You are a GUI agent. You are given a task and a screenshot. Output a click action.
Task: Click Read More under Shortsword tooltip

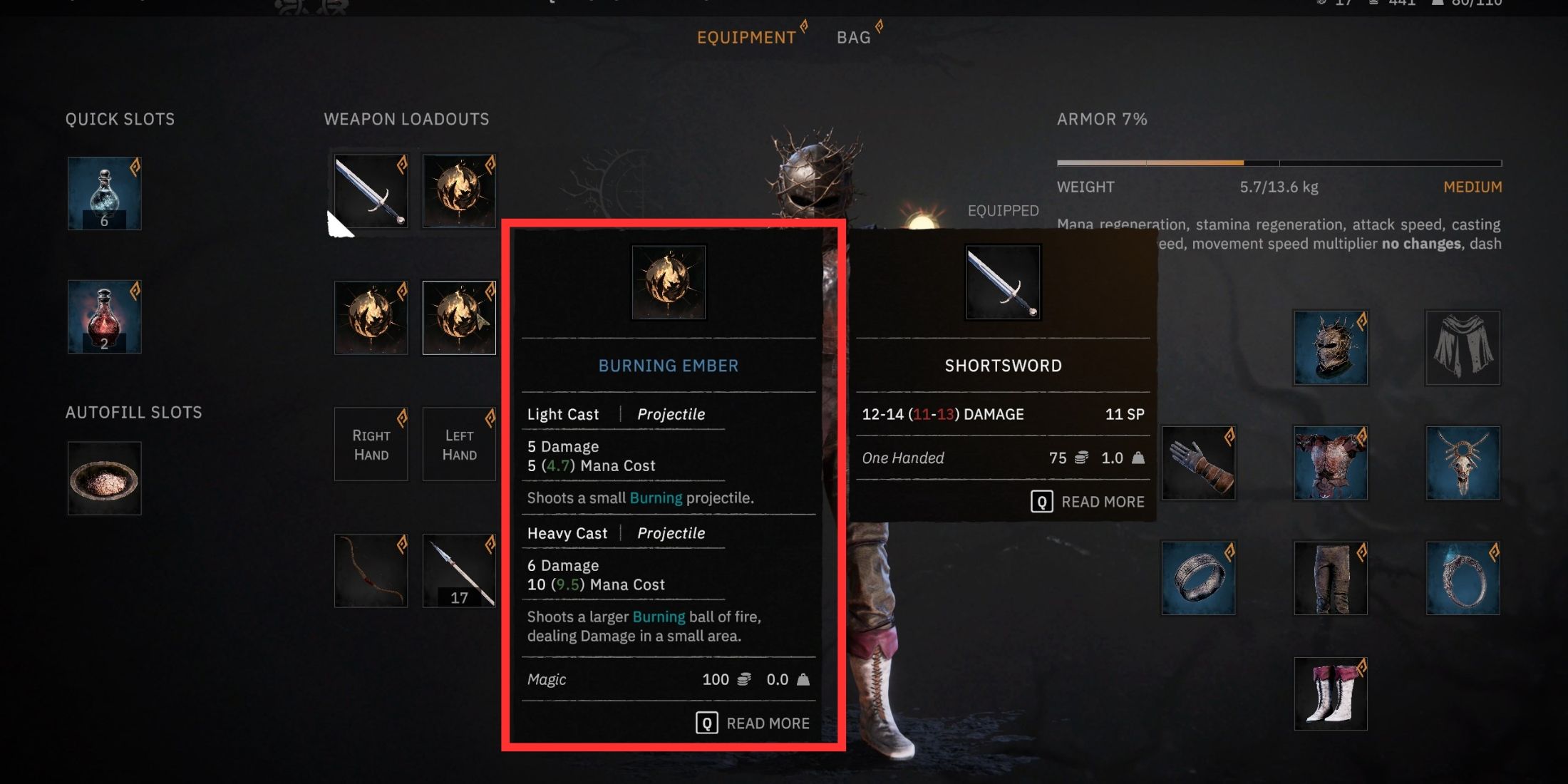(x=1088, y=502)
